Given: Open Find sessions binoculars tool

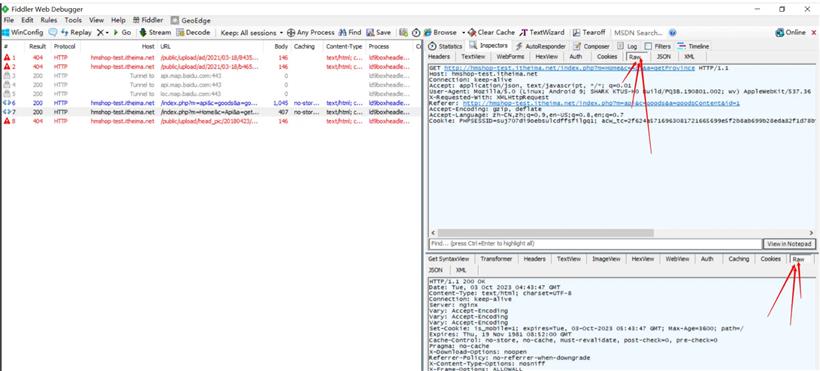Looking at the screenshot, I should point(349,32).
